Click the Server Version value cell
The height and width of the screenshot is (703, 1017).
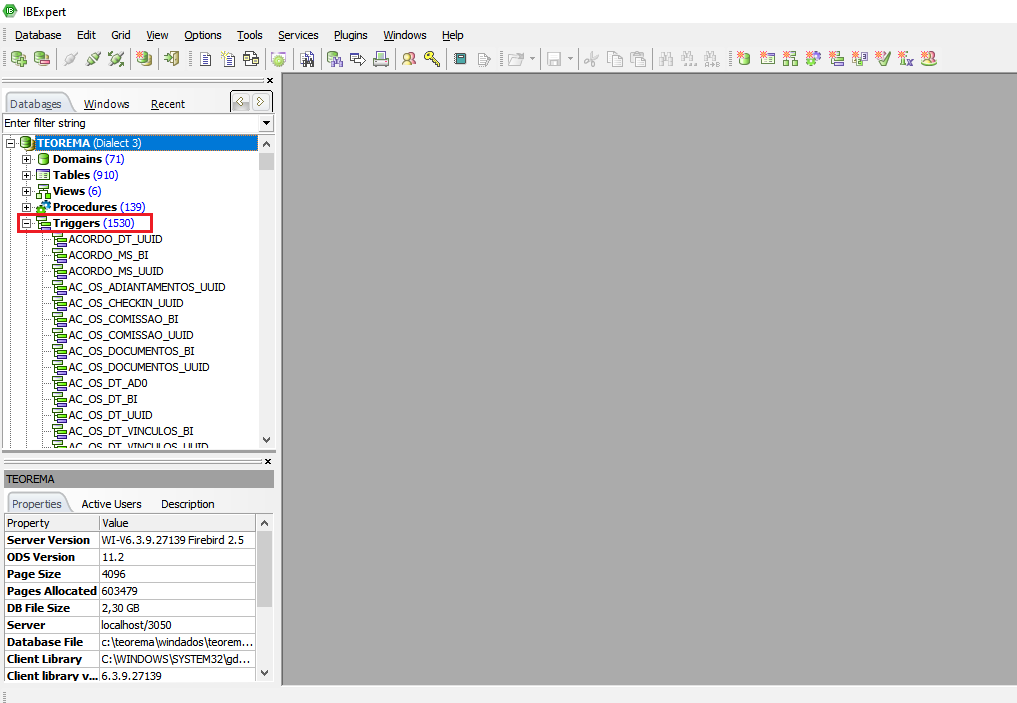coord(177,540)
